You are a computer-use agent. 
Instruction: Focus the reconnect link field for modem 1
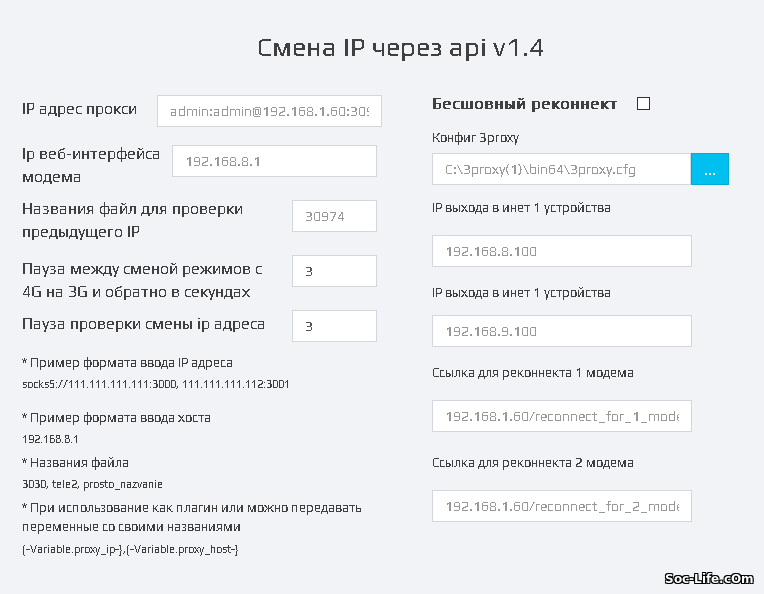[561, 415]
